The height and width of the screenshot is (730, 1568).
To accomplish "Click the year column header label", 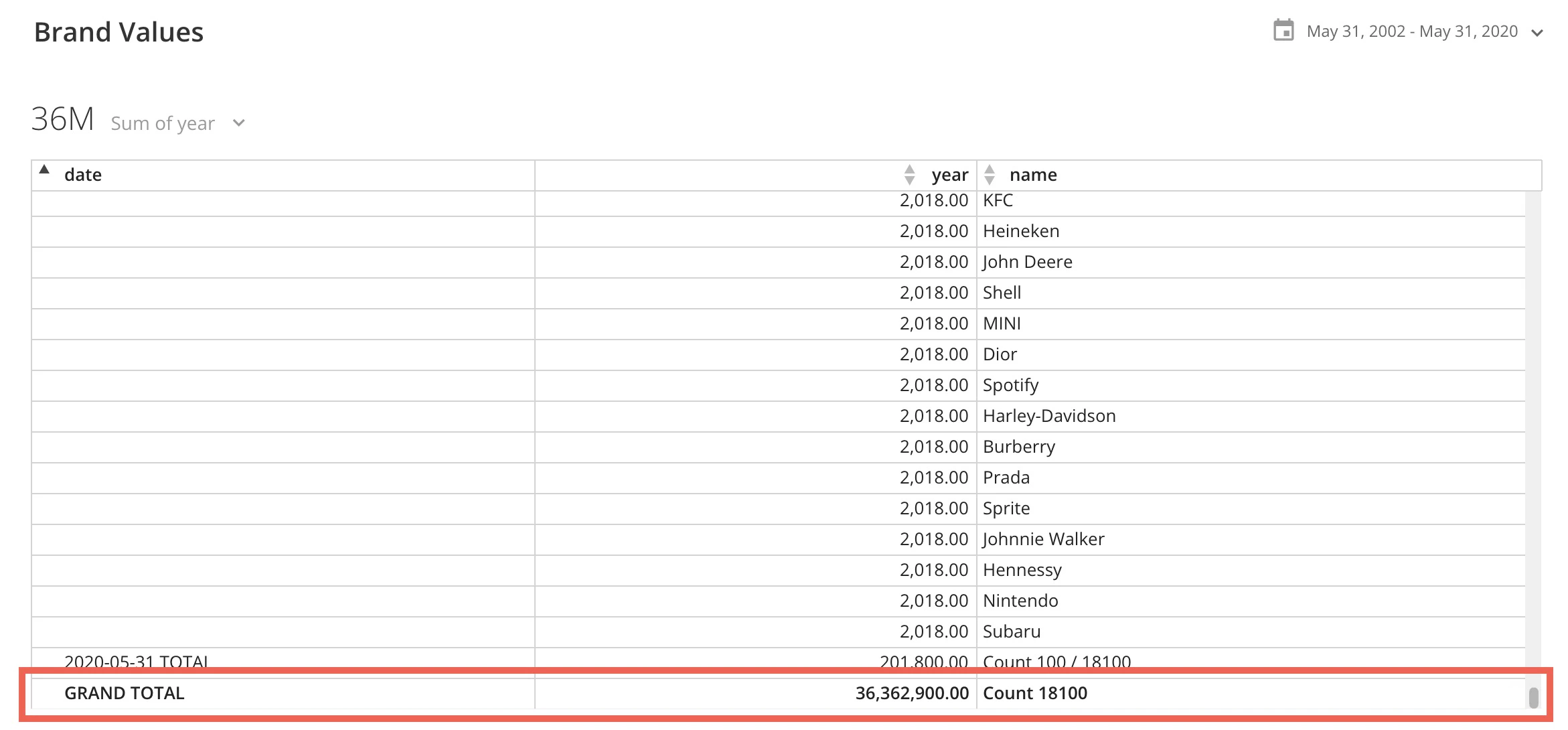I will [949, 175].
